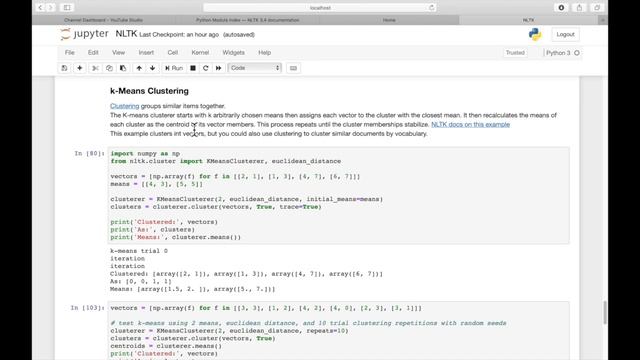
Task: Open a new browser tab plus button
Action: 603,20
